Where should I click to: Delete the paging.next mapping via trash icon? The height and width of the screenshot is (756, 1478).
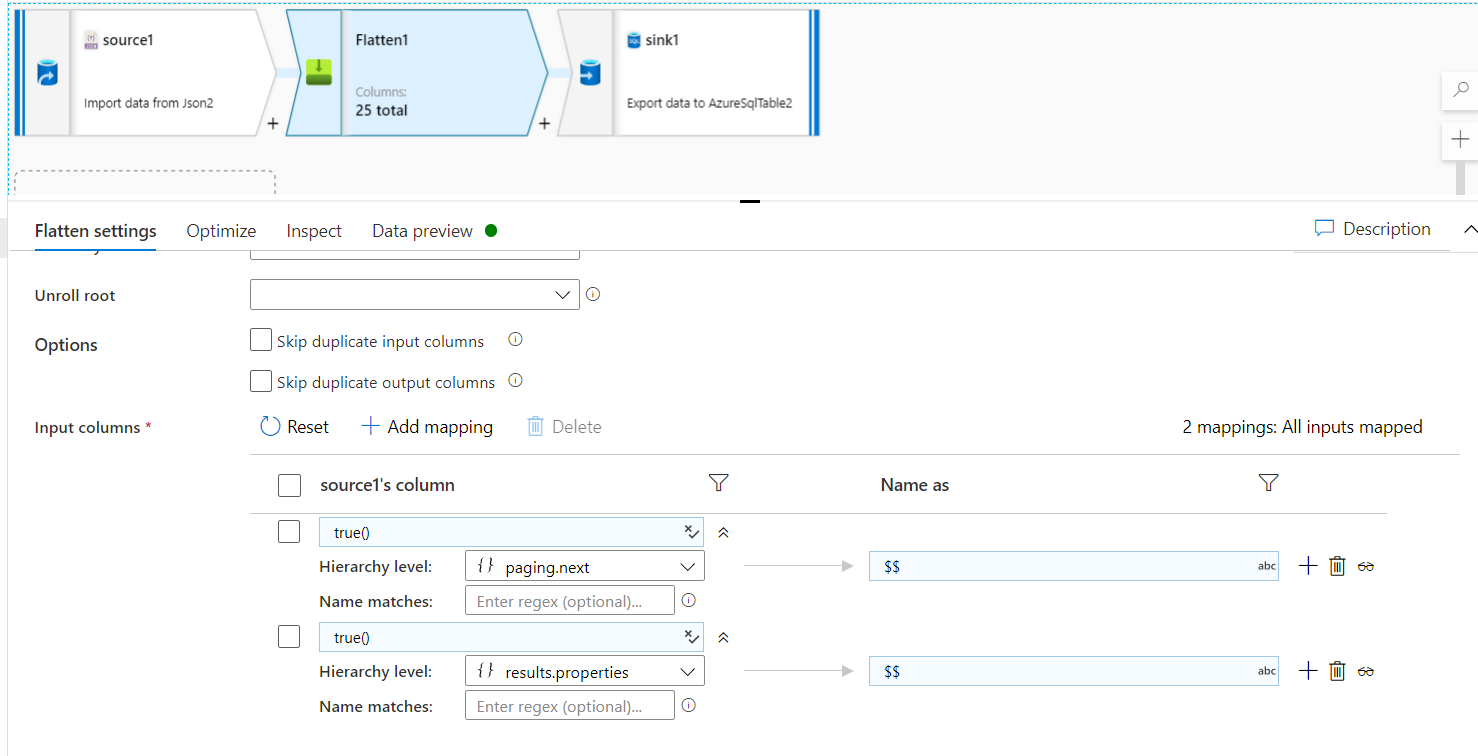pyautogui.click(x=1337, y=565)
